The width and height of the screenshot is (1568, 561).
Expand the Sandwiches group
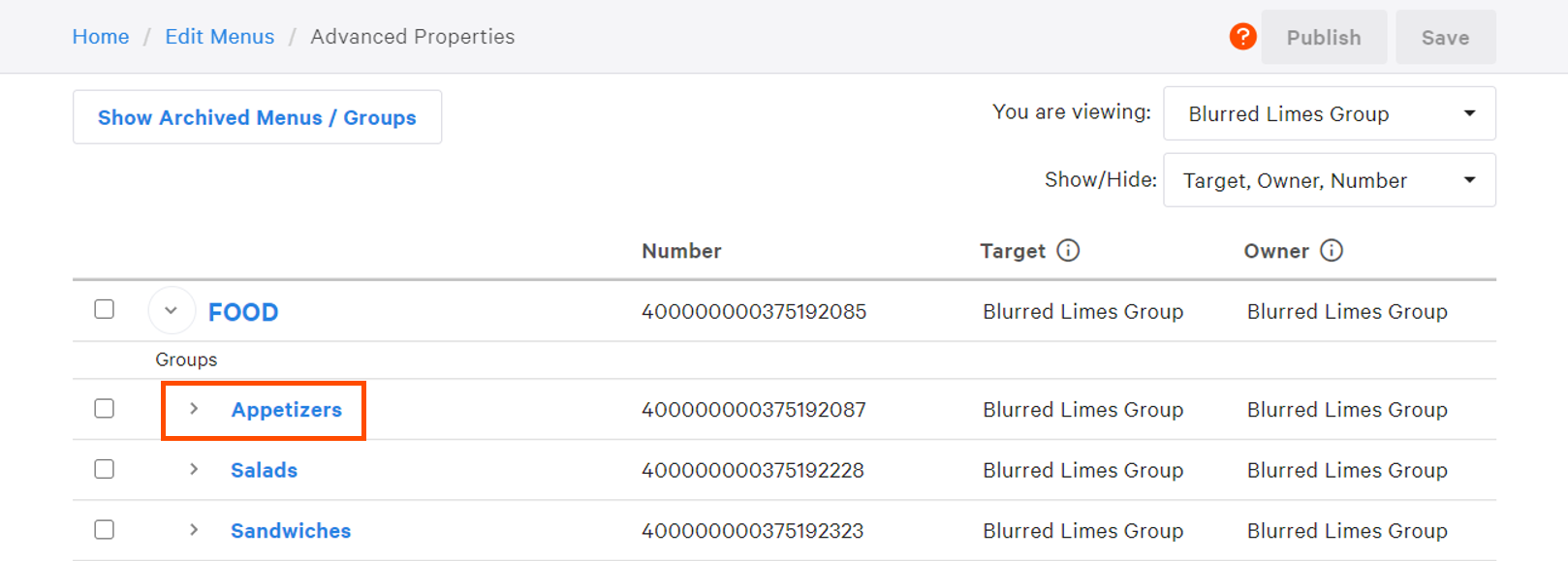coord(194,530)
